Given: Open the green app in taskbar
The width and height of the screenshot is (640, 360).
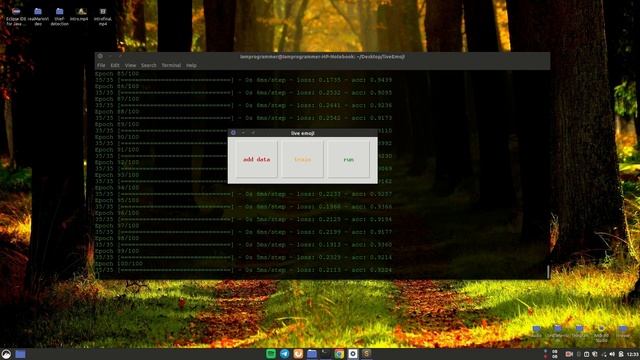Looking at the screenshot, I should 271,354.
